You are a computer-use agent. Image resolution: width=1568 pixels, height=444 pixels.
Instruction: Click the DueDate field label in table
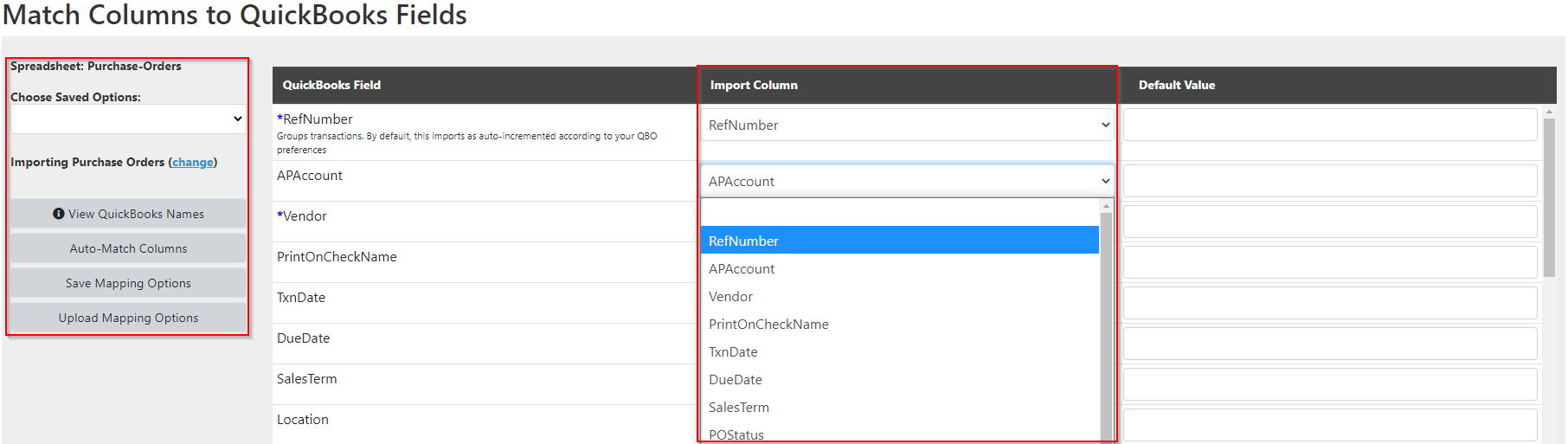point(303,338)
